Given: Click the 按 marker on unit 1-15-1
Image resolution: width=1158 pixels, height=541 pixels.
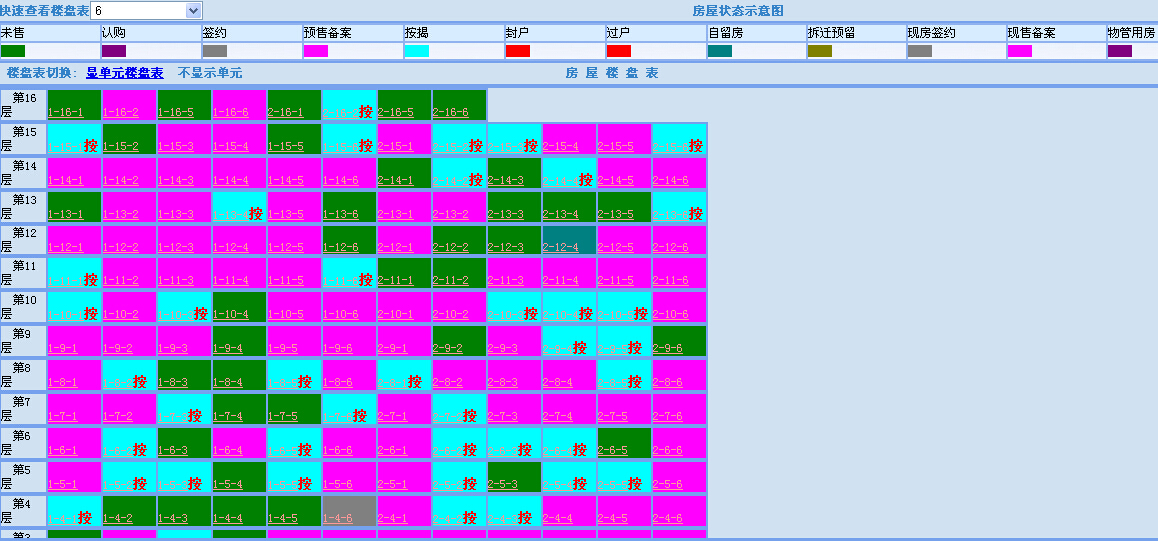Looking at the screenshot, I should click(x=90, y=146).
